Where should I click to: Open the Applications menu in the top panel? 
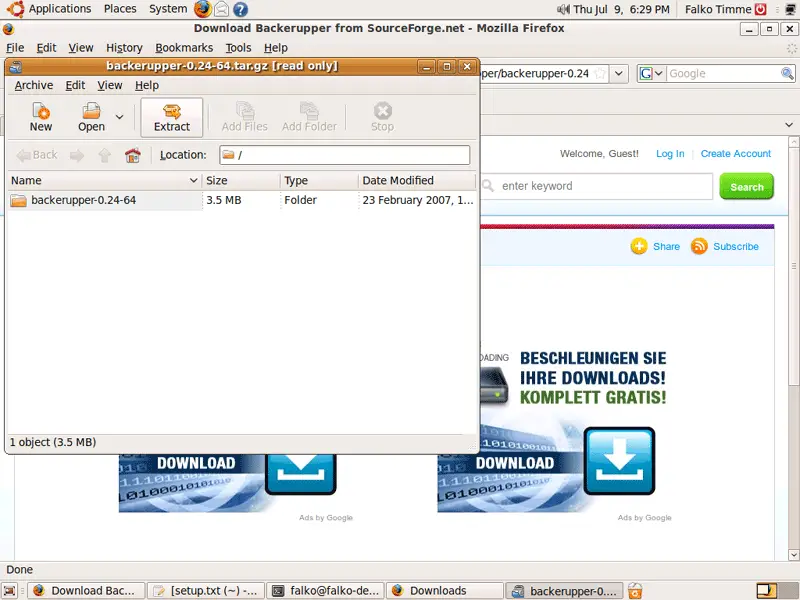(60, 9)
